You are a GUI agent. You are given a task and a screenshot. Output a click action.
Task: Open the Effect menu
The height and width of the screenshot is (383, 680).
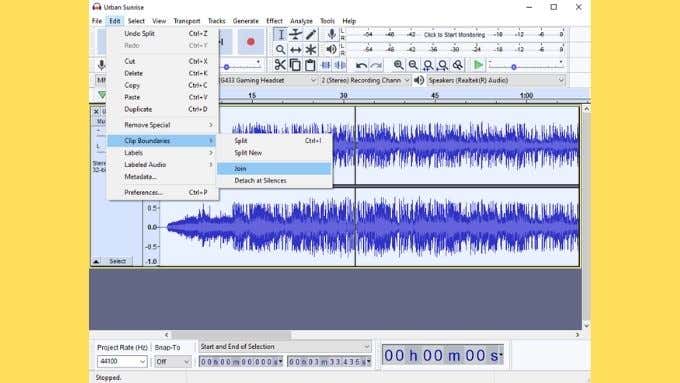click(274, 21)
